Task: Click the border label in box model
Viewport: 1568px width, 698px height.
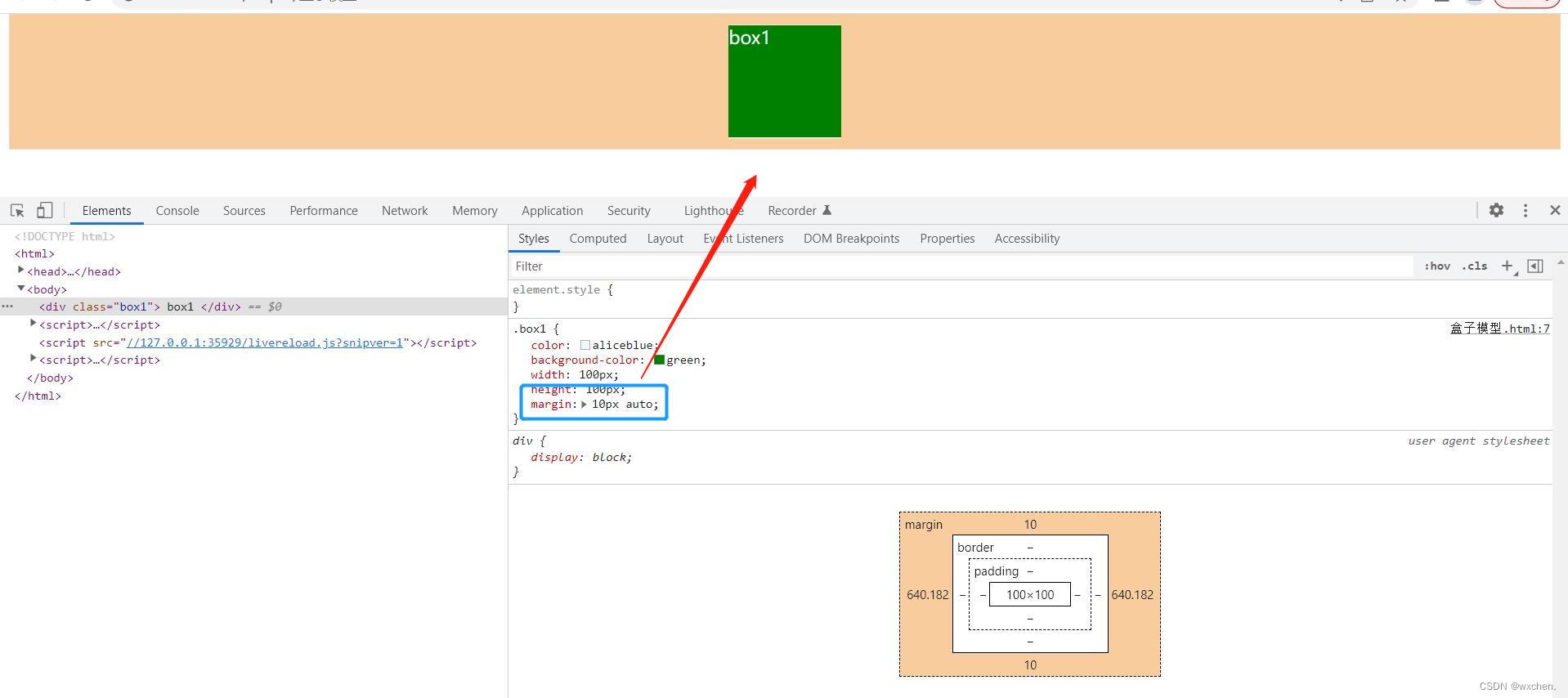Action: coord(975,548)
